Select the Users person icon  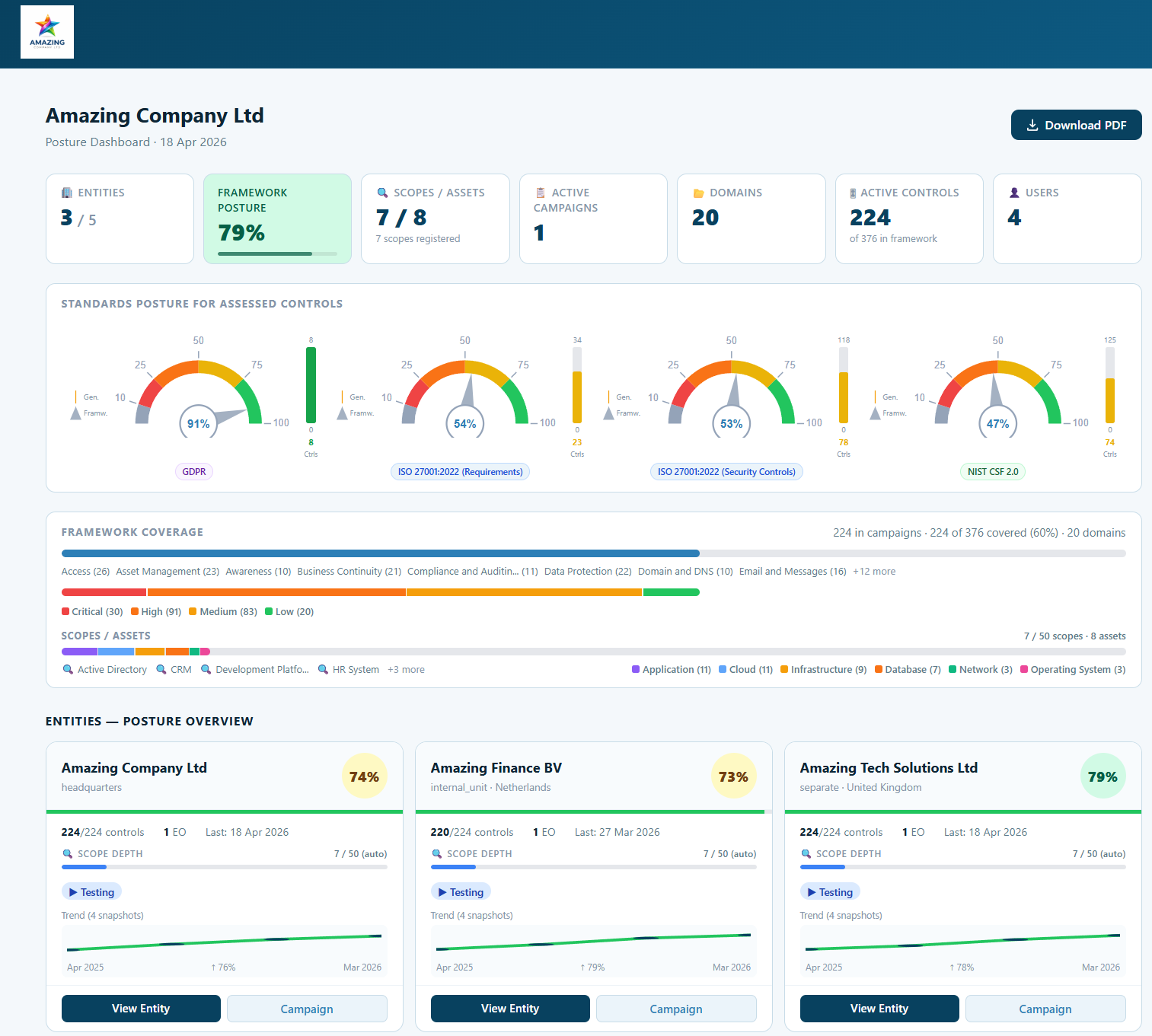coord(1013,193)
